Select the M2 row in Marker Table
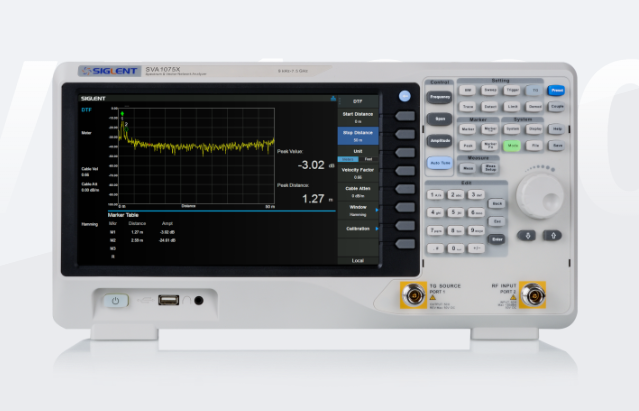This screenshot has width=639, height=411. point(142,240)
